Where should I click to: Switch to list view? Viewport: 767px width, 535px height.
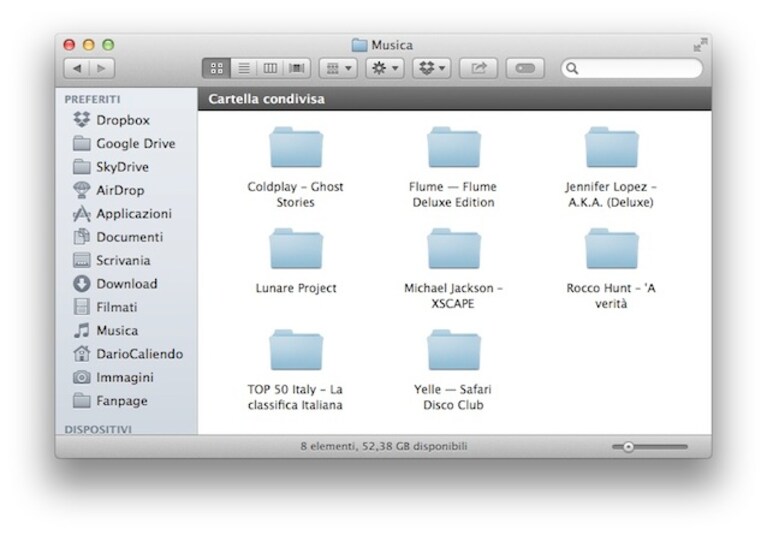[244, 68]
